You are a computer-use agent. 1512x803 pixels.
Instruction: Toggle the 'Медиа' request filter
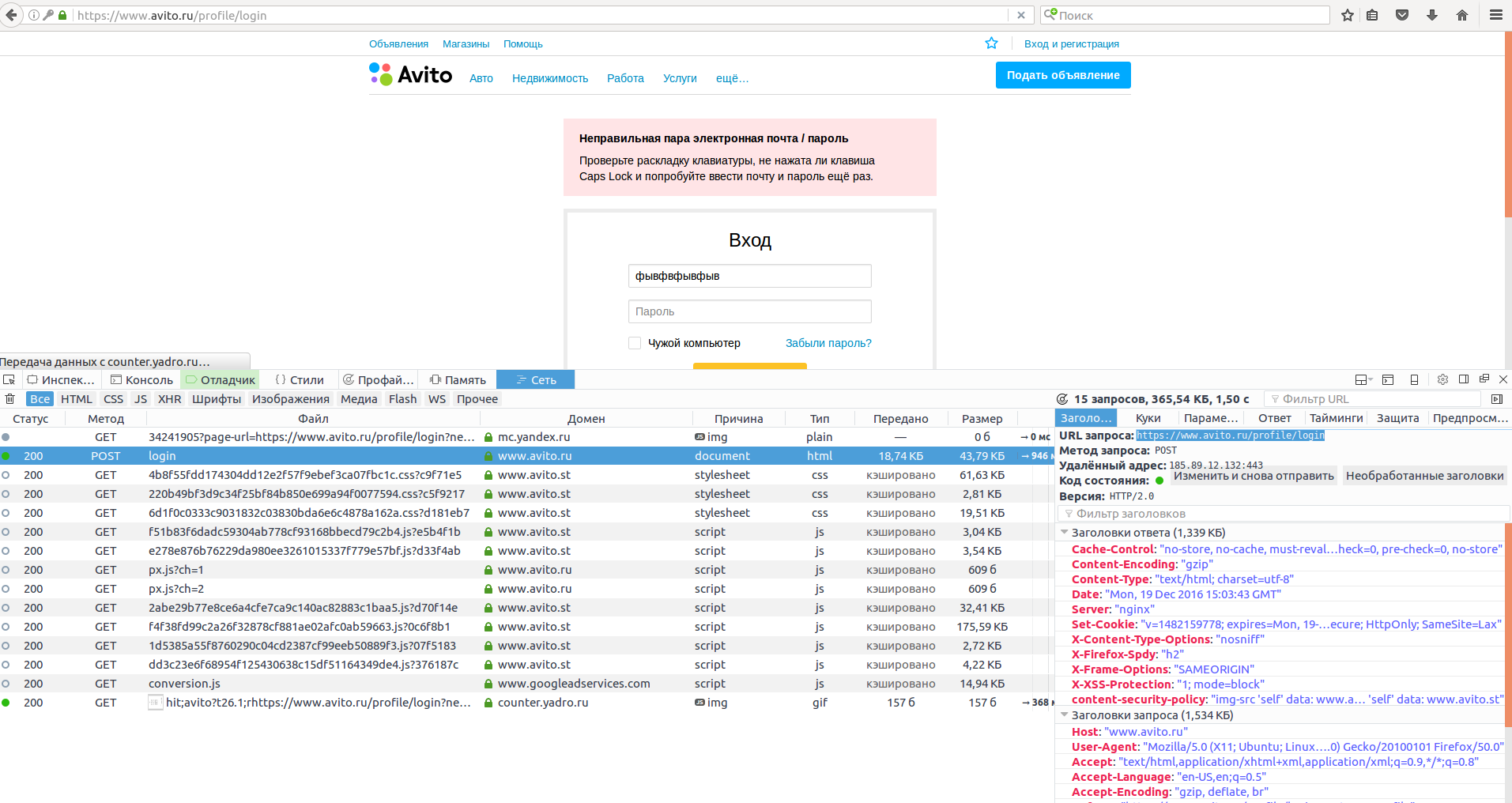[x=359, y=399]
